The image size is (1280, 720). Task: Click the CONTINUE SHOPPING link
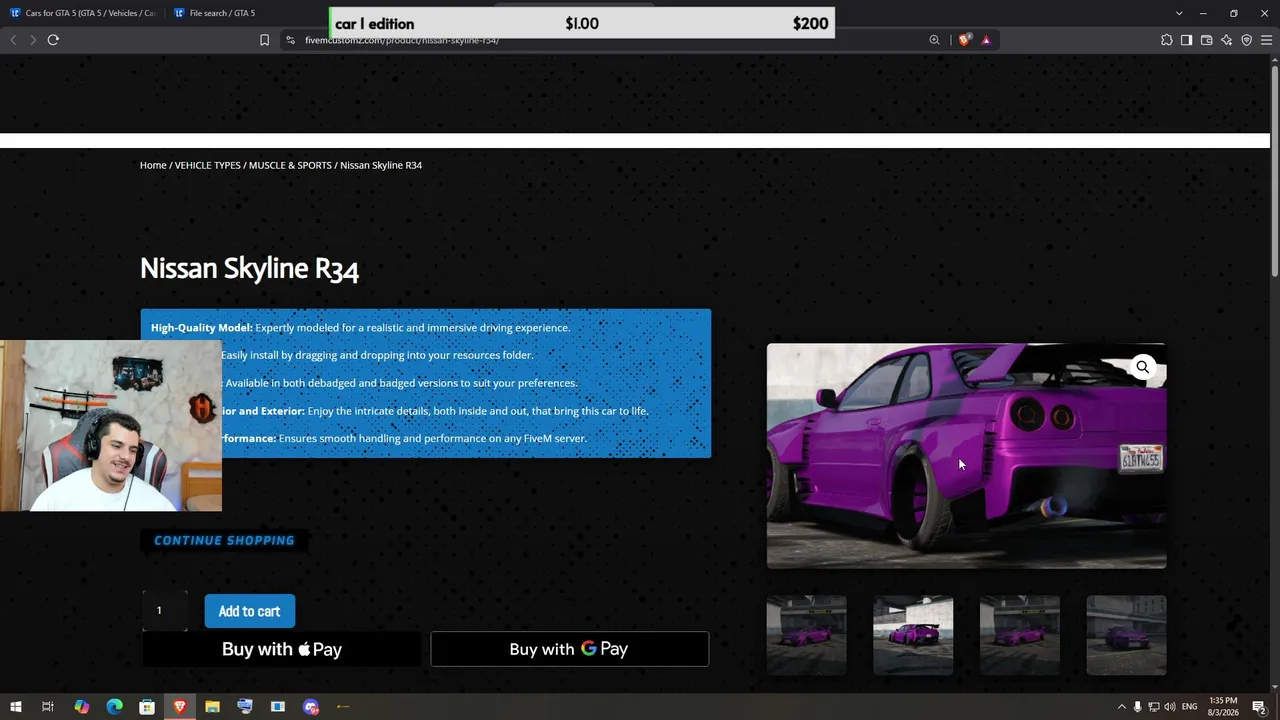click(224, 540)
